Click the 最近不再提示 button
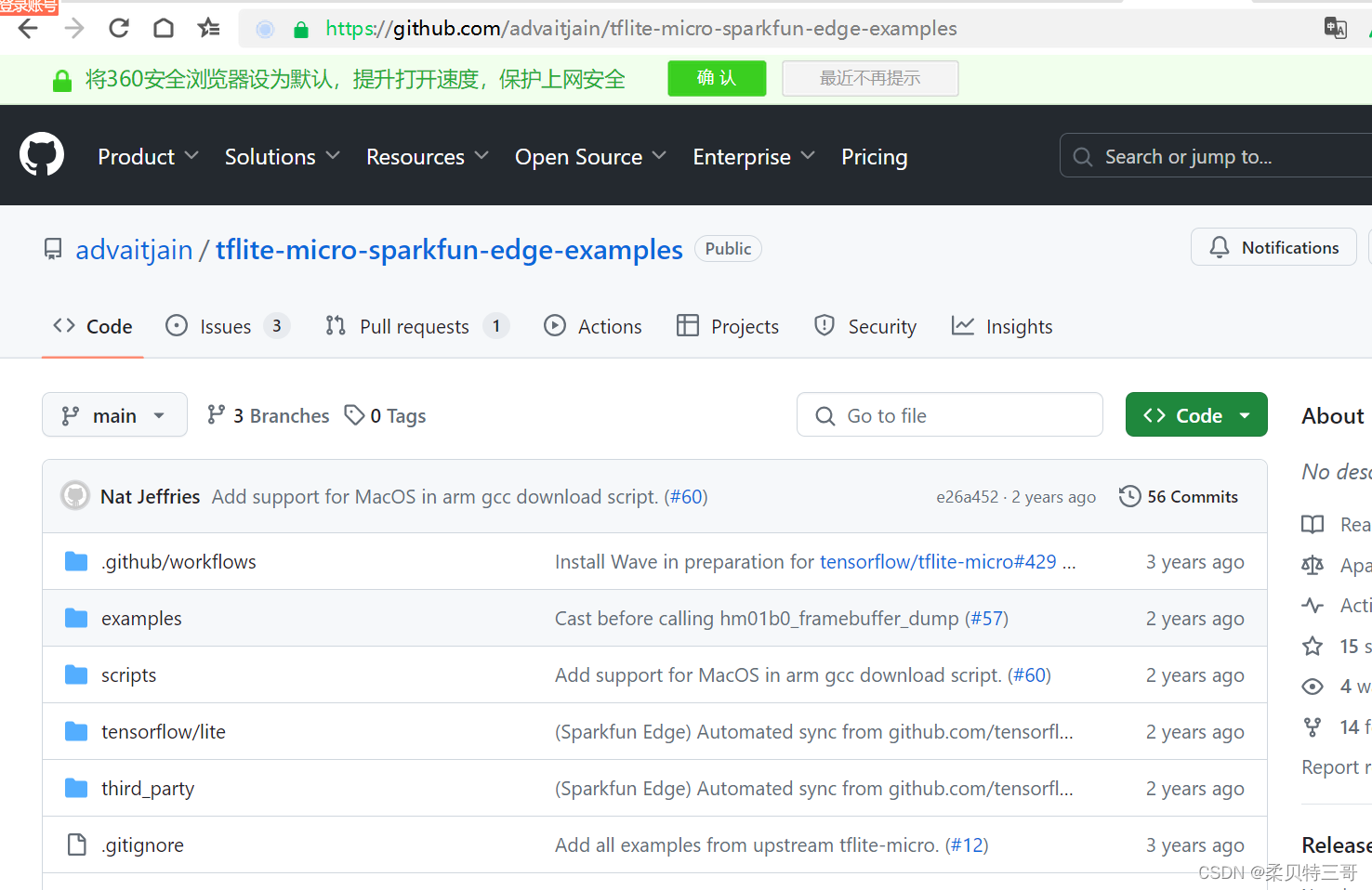This screenshot has height=890, width=1372. (x=870, y=78)
